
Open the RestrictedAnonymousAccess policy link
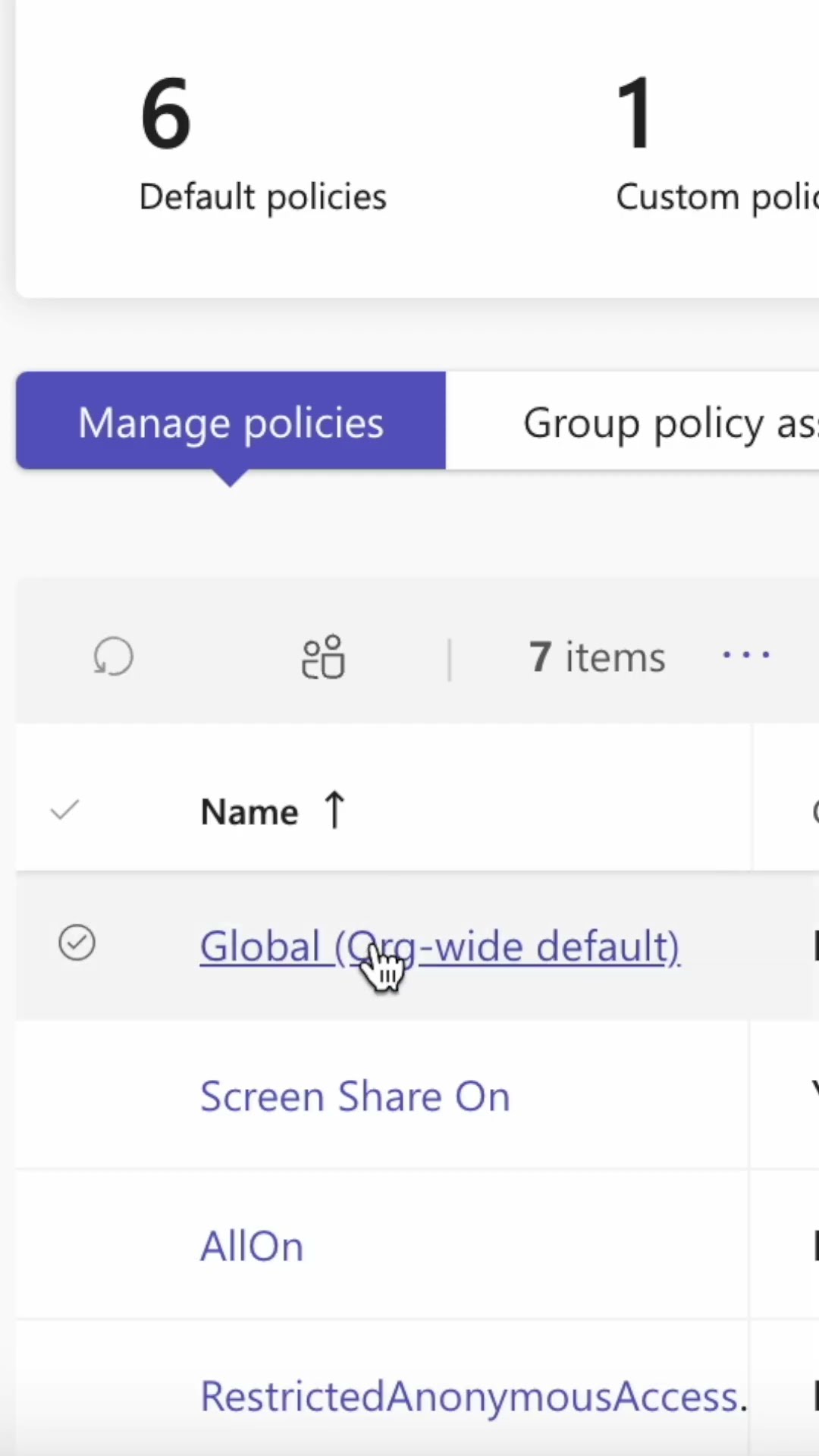click(470, 1396)
